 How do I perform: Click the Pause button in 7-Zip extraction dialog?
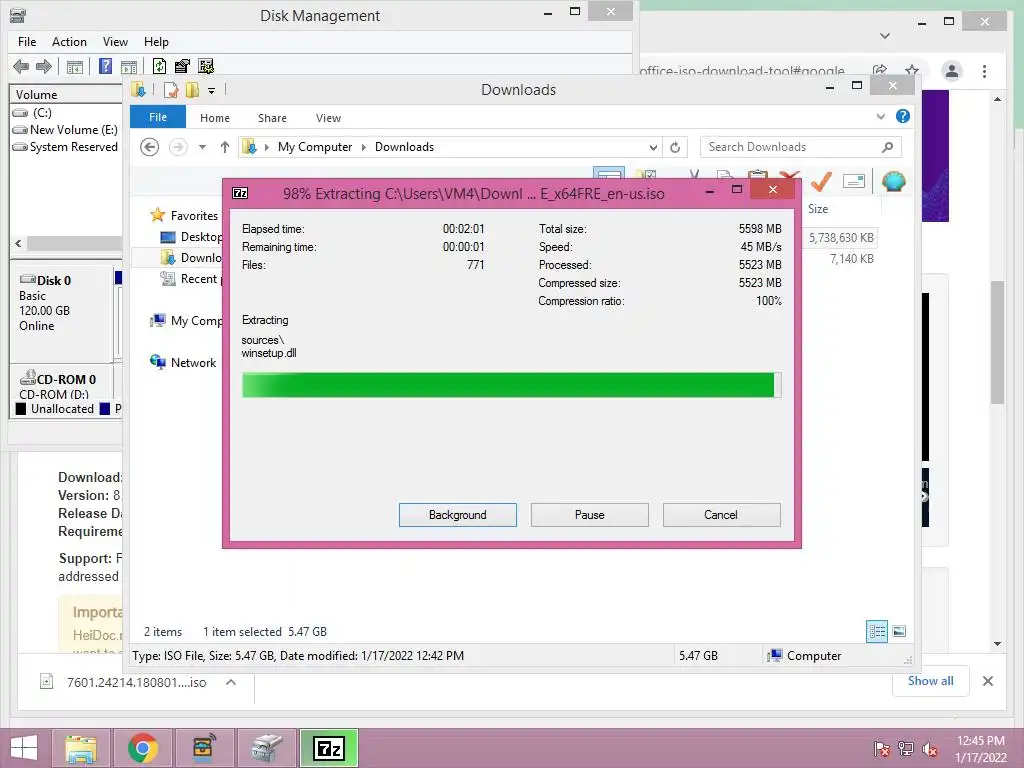click(590, 515)
